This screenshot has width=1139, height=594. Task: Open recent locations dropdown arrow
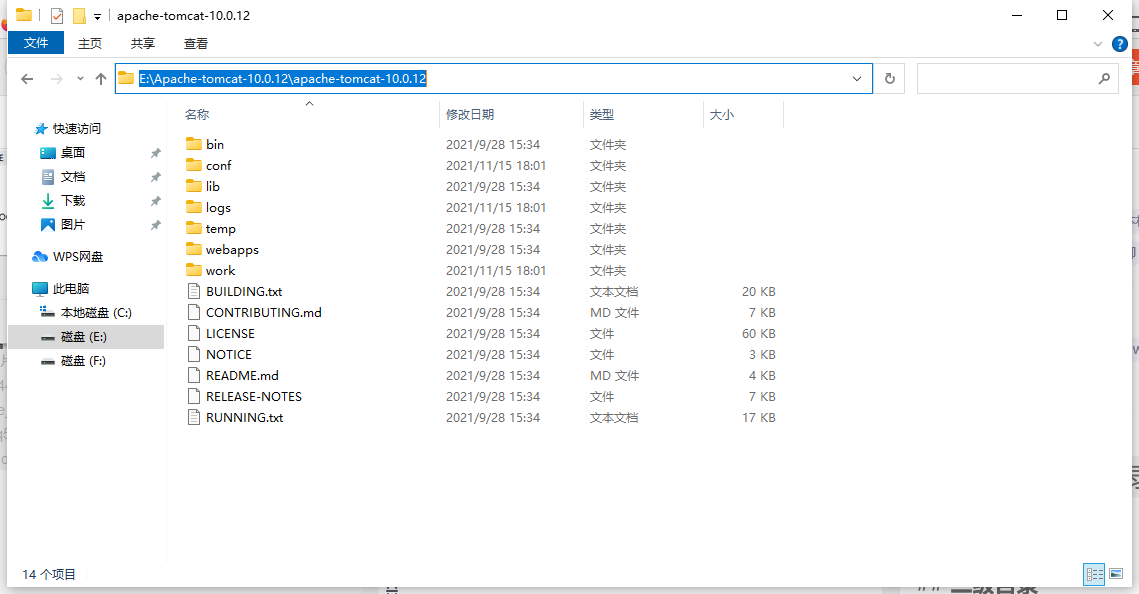(80, 78)
